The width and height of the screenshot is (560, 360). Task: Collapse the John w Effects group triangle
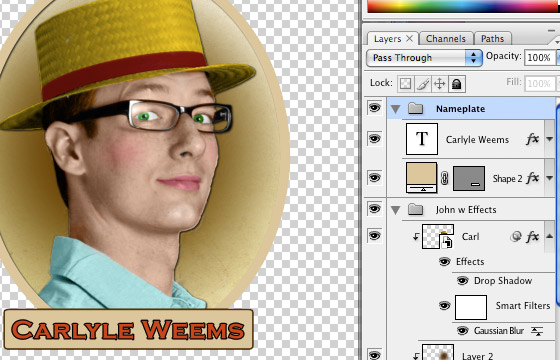click(x=395, y=210)
